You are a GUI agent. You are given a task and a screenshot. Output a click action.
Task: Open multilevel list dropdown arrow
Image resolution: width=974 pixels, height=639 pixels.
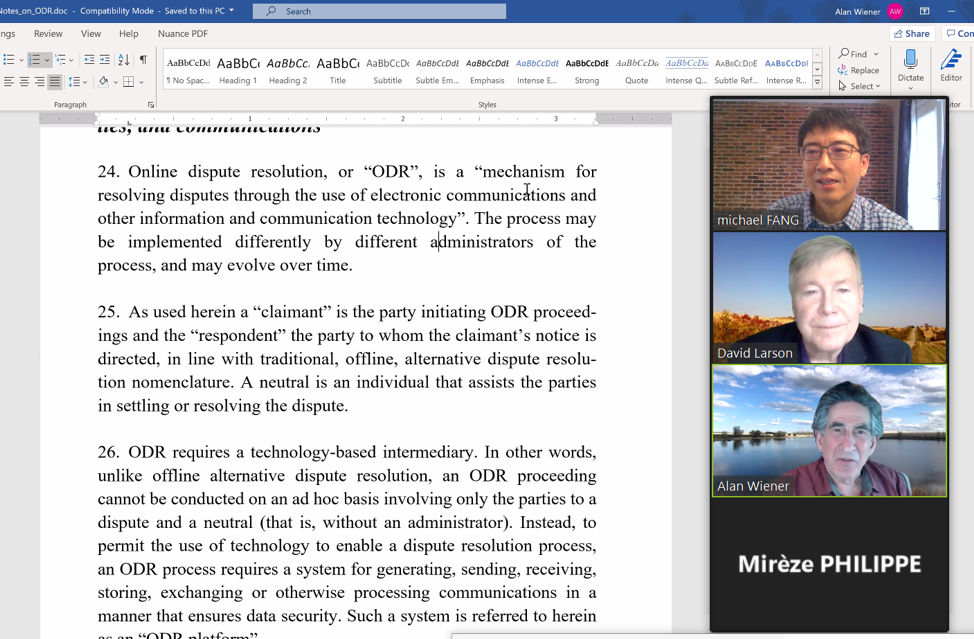click(x=71, y=60)
